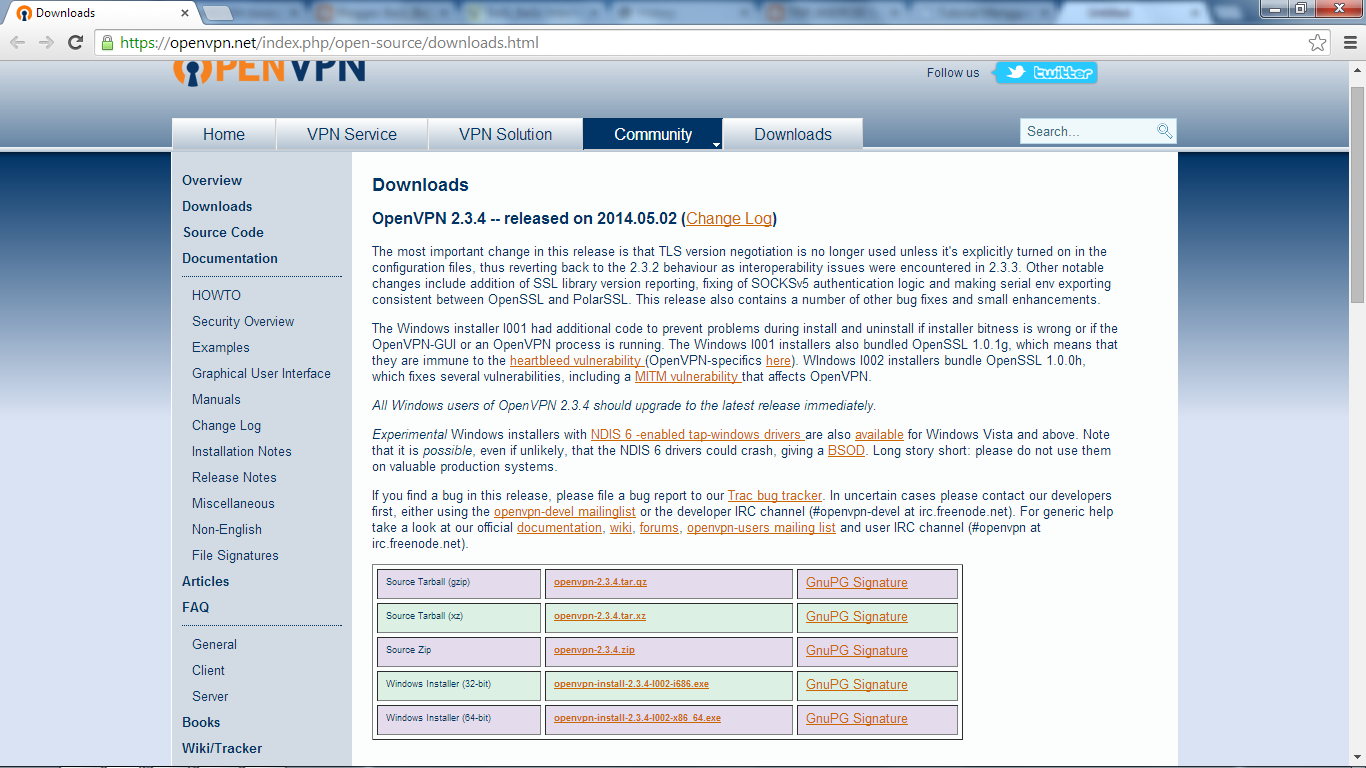
Task: Click the Twitter follow badge
Action: (1046, 72)
